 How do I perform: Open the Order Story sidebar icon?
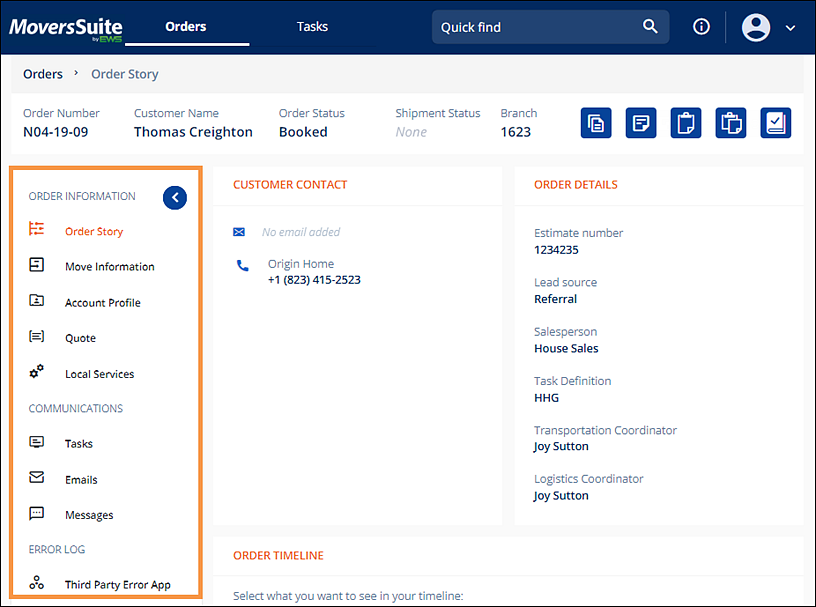(36, 229)
